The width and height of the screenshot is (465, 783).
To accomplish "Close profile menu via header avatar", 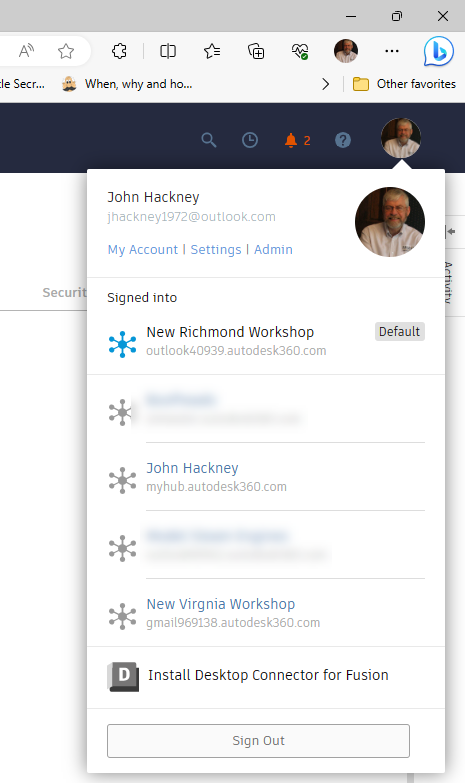I will [401, 138].
